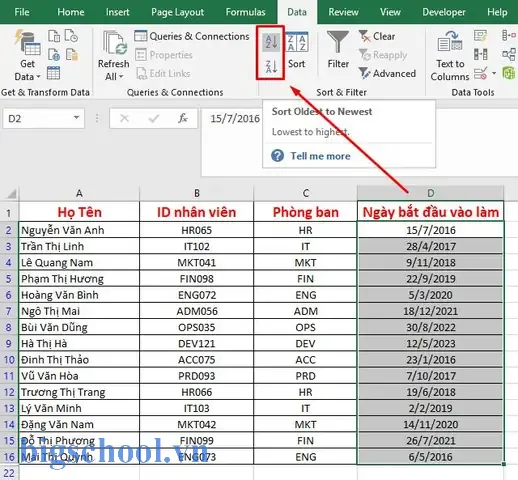Click the fx insert function icon
The width and height of the screenshot is (518, 480).
pos(182,118)
